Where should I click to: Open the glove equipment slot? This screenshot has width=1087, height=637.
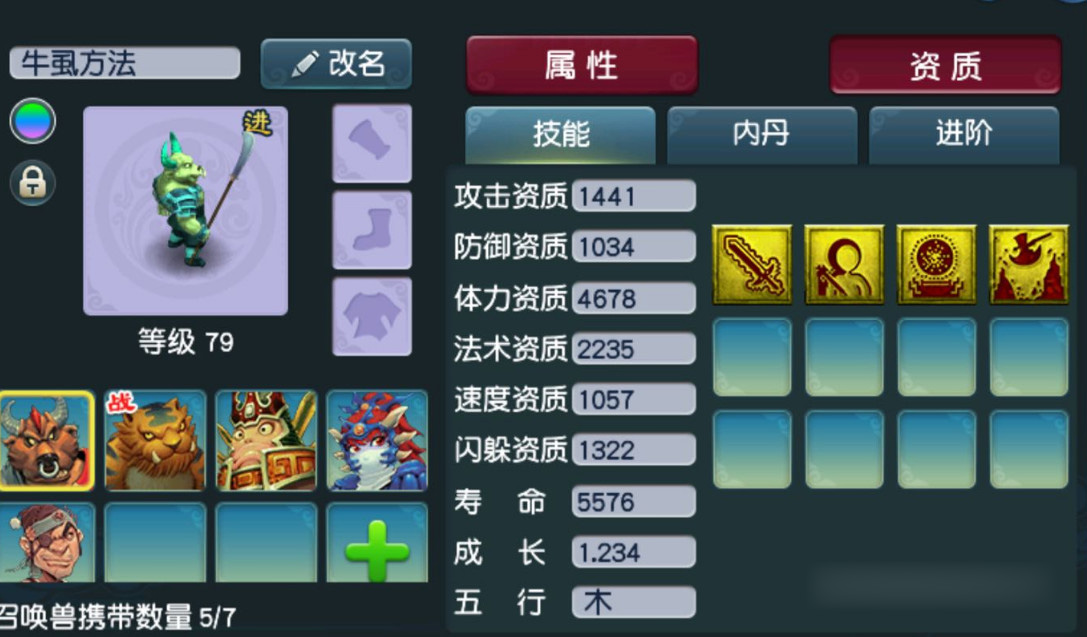(x=372, y=143)
